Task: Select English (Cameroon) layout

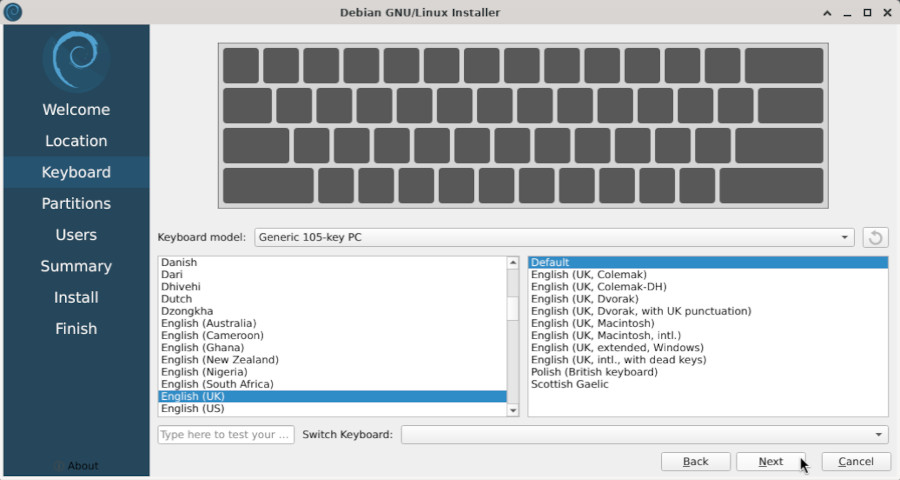Action: [x=332, y=335]
